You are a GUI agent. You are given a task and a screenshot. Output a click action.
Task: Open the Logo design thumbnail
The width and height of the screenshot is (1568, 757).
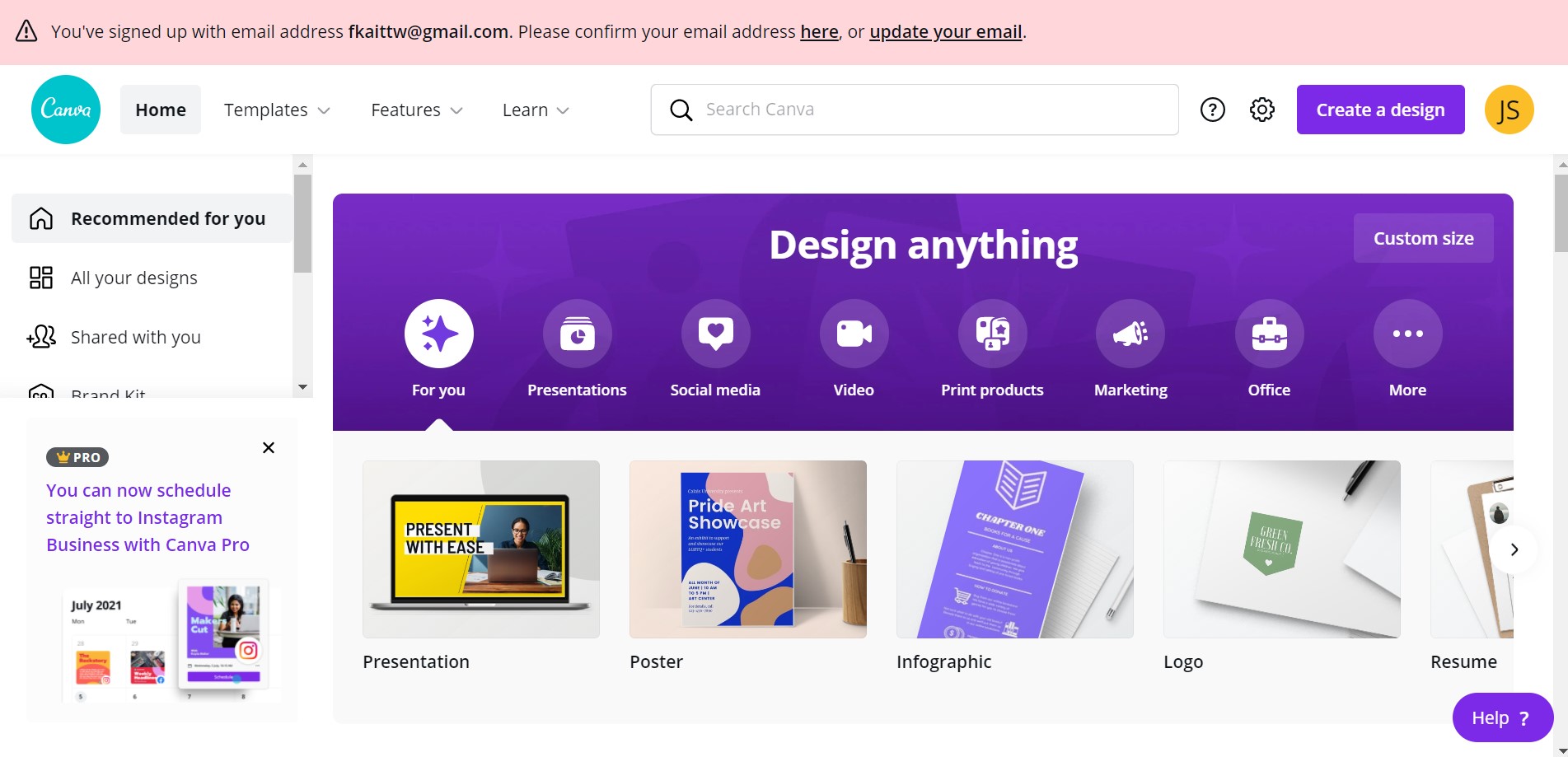[x=1282, y=549]
